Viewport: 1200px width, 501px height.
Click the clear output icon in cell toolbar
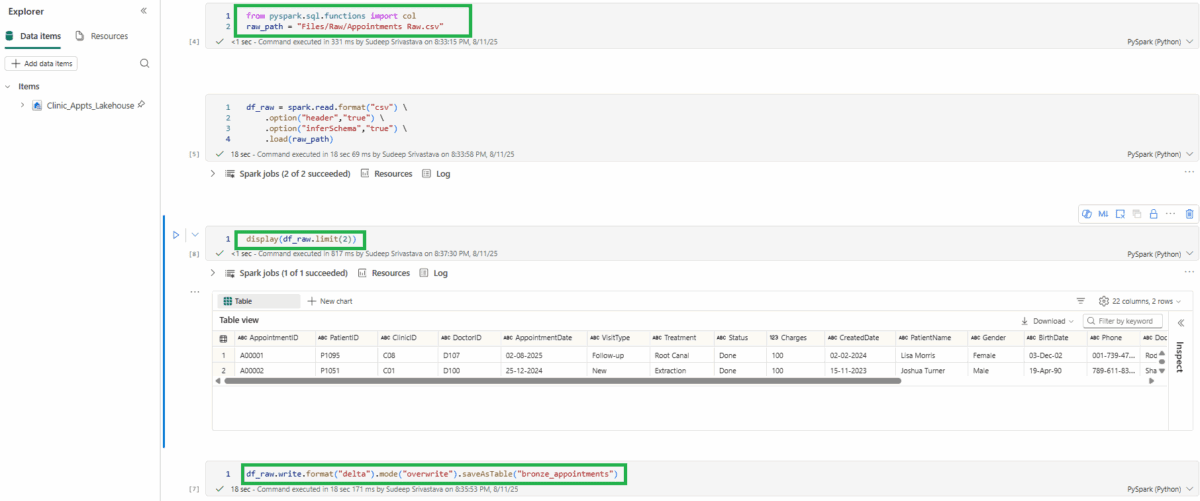[x=1121, y=213]
